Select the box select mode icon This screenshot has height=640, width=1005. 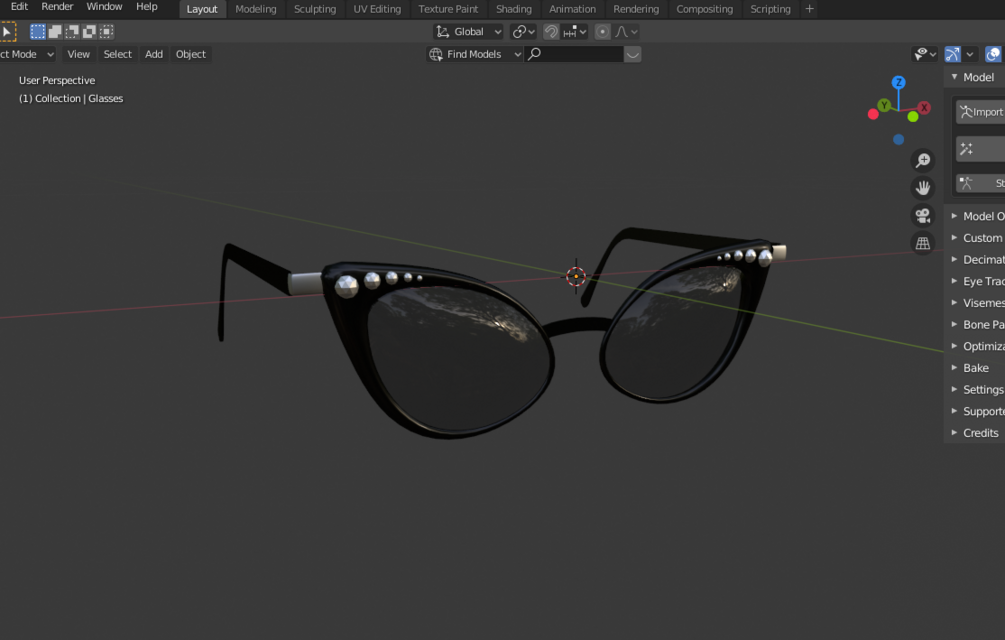click(x=38, y=31)
